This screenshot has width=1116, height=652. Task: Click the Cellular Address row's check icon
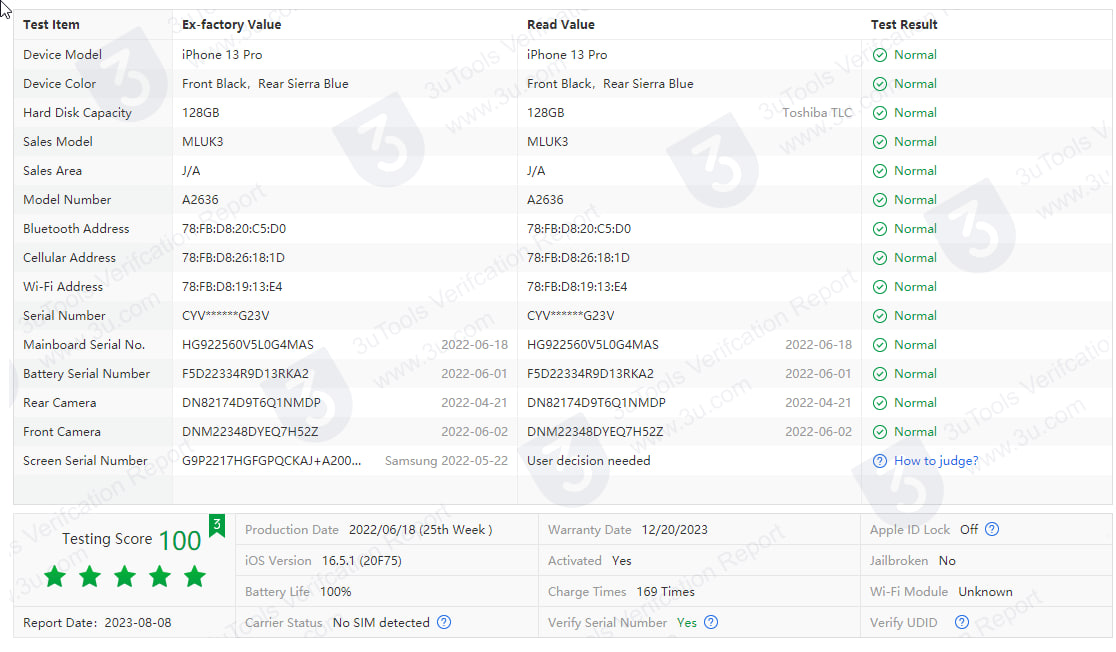880,258
